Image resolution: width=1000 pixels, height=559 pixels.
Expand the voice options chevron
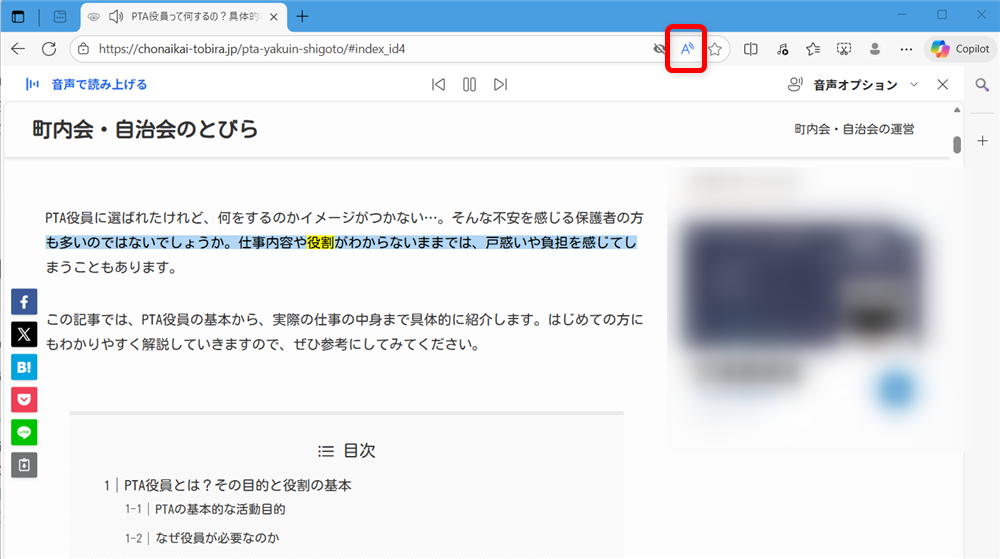click(x=914, y=85)
